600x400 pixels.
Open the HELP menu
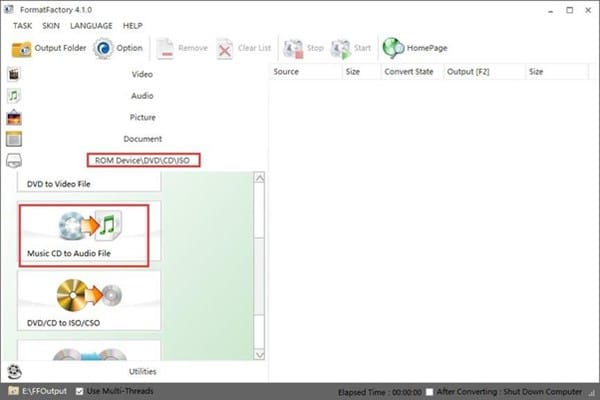(132, 26)
